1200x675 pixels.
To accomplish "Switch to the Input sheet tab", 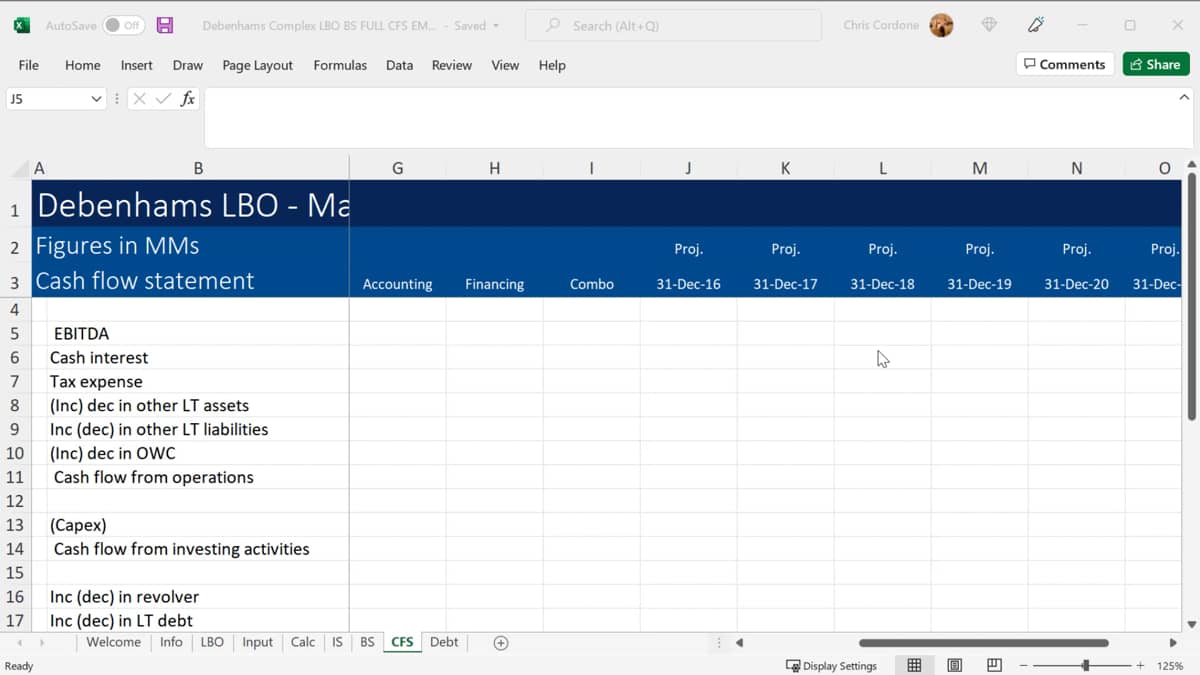I will pos(257,642).
